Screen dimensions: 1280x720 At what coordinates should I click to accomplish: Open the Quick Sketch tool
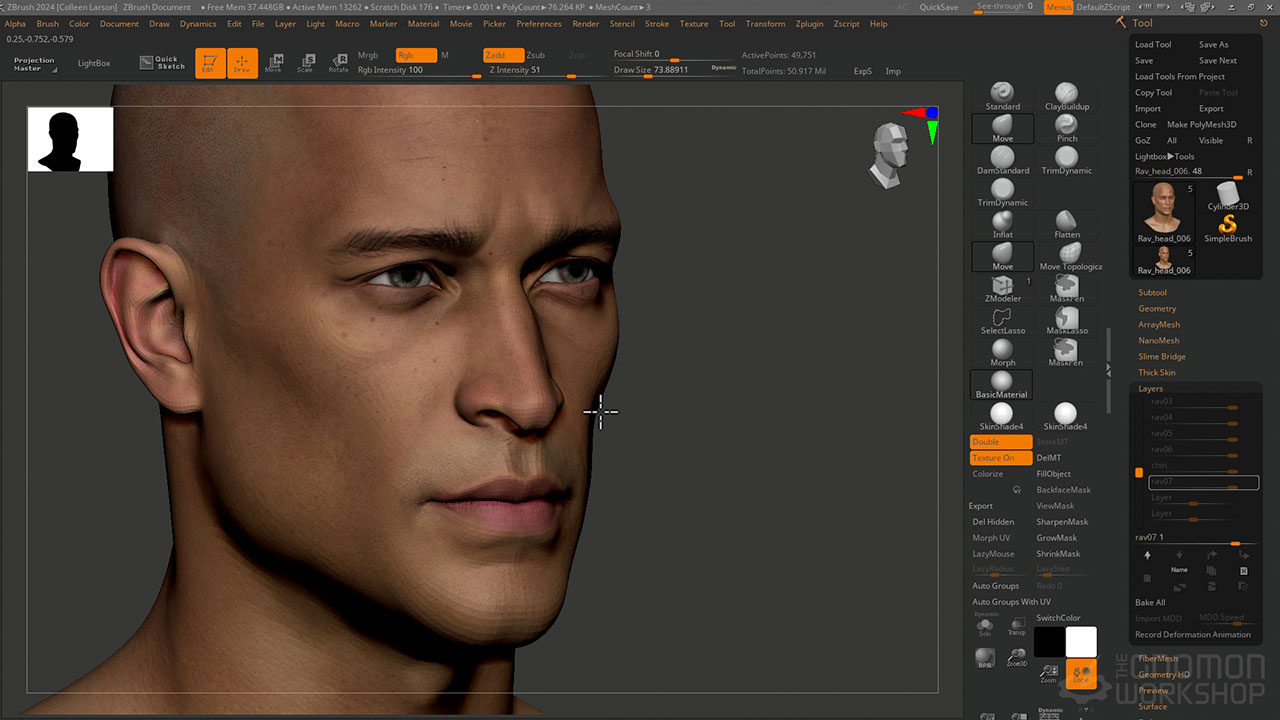(162, 63)
